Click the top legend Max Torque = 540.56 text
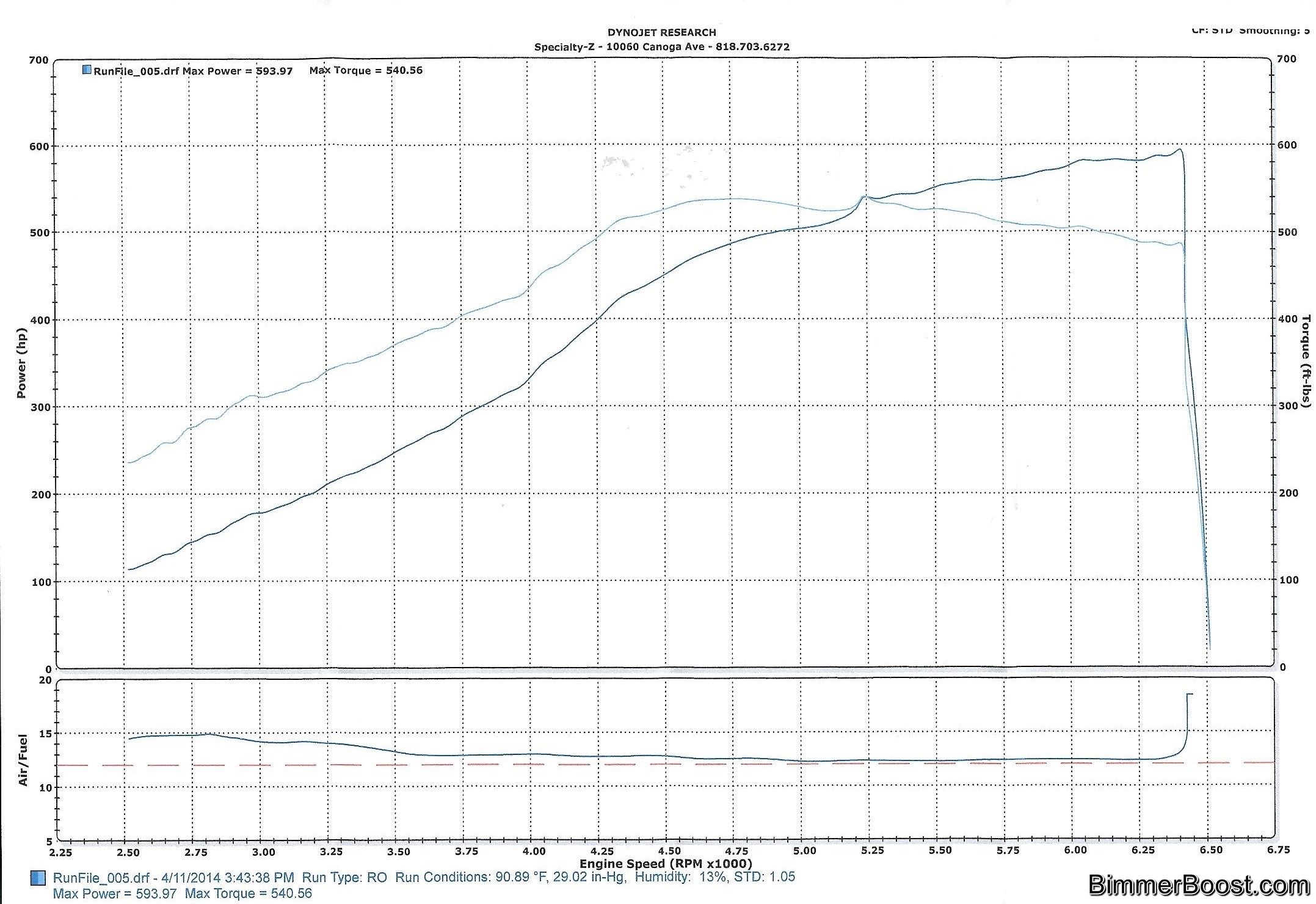Screen dimensions: 1316x904 coord(366,70)
